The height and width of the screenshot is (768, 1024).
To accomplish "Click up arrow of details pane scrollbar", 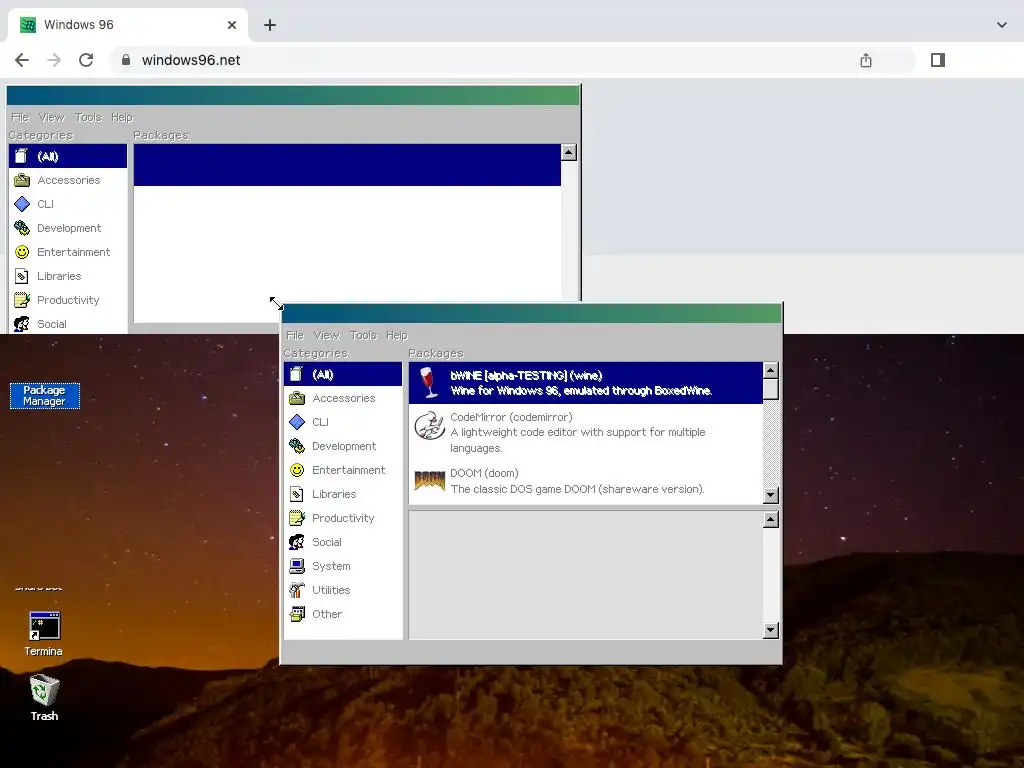I will click(x=771, y=520).
